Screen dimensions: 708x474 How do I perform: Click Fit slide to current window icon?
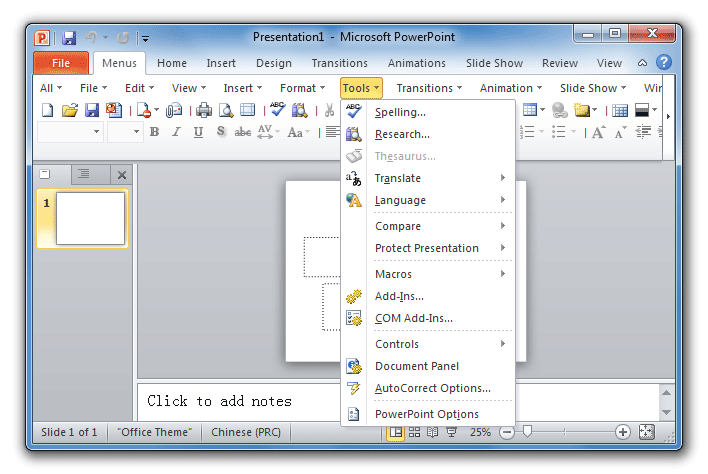pos(646,432)
